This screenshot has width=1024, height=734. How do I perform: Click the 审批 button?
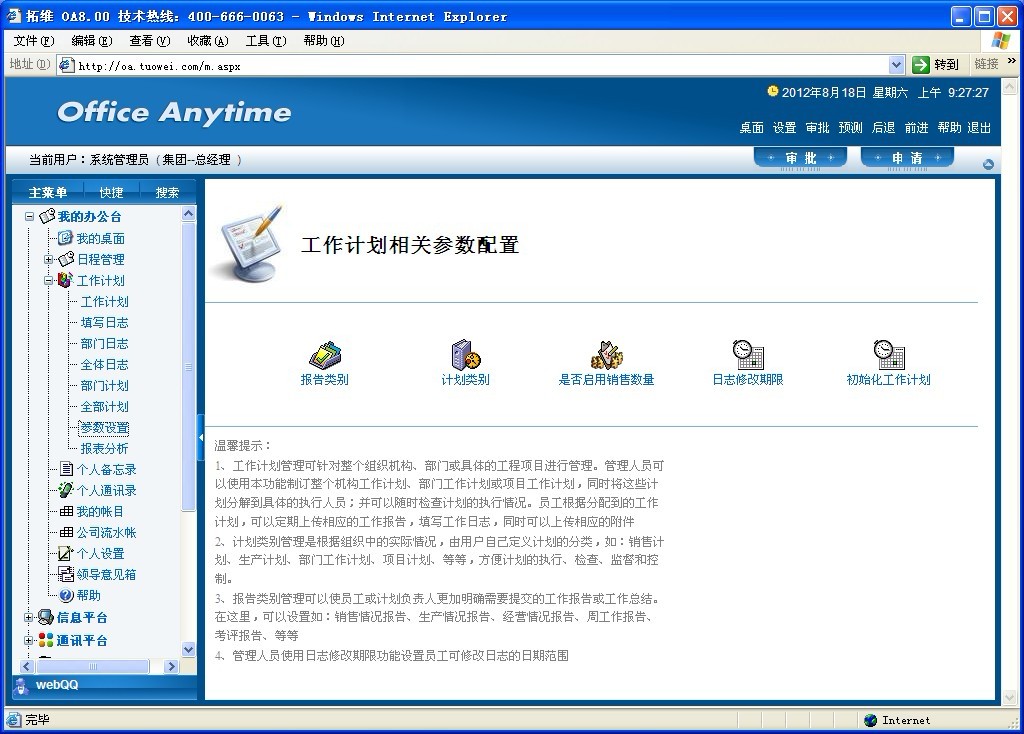click(800, 159)
